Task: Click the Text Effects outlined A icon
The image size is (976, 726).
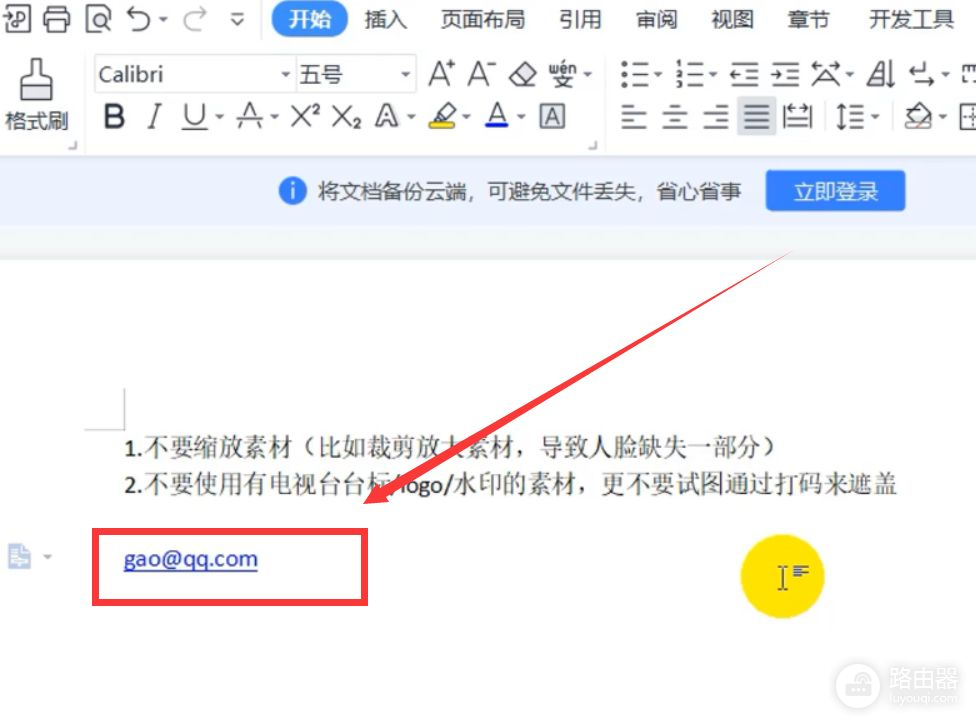Action: pos(387,116)
